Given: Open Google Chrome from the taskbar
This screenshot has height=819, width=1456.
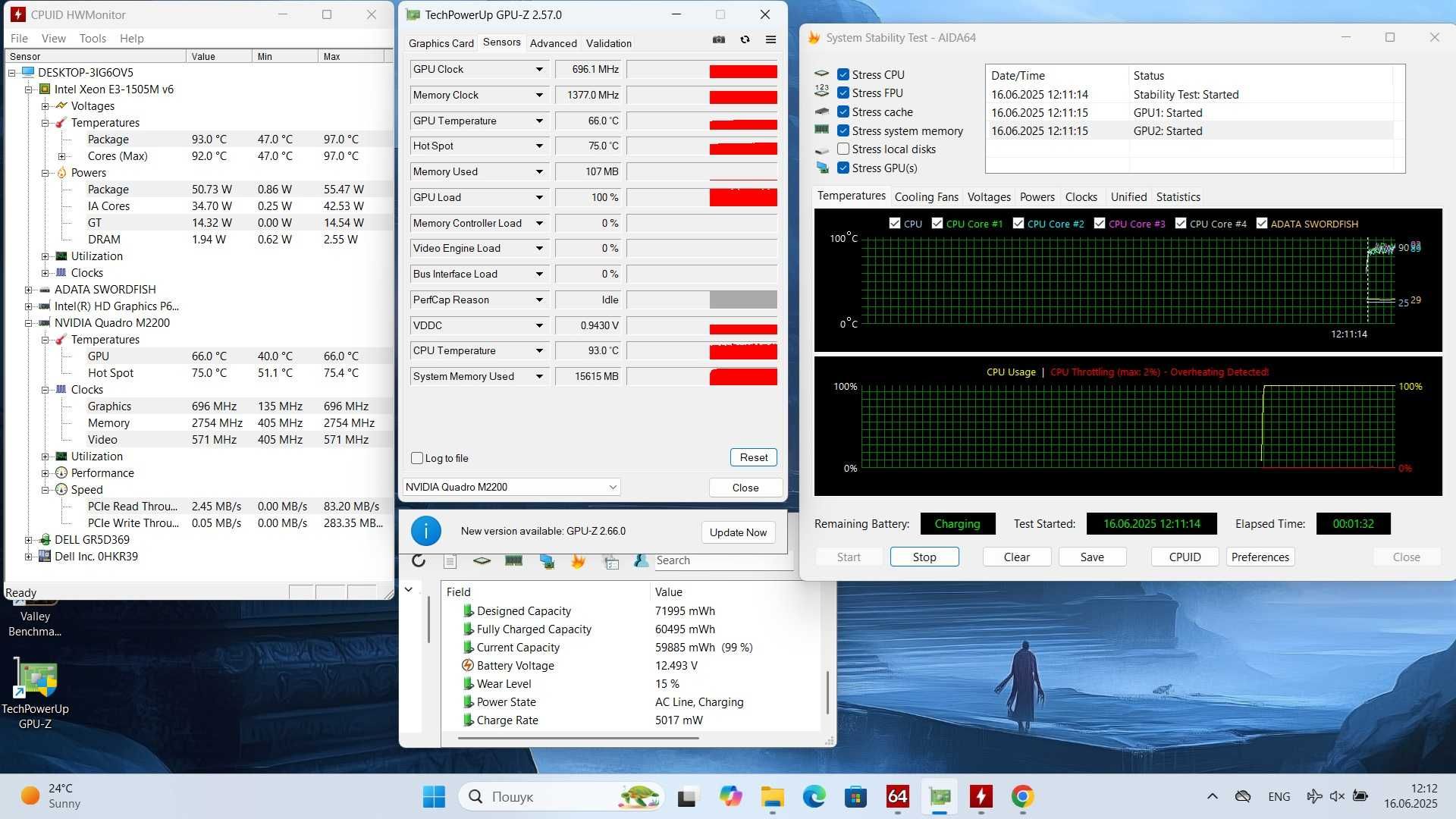Looking at the screenshot, I should (1023, 796).
